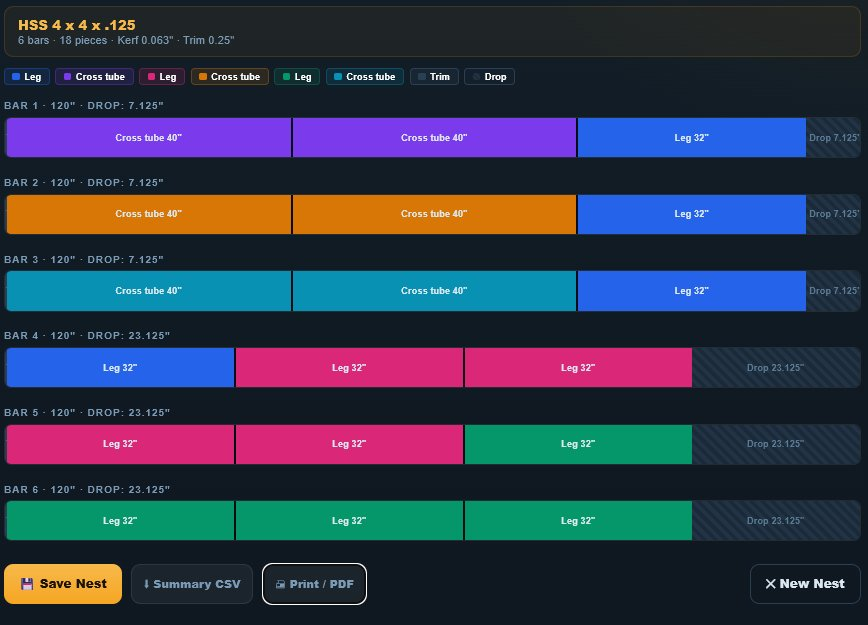Click the purple icon on Cross tube chip
Screen dimensions: 868x625
click(67, 76)
